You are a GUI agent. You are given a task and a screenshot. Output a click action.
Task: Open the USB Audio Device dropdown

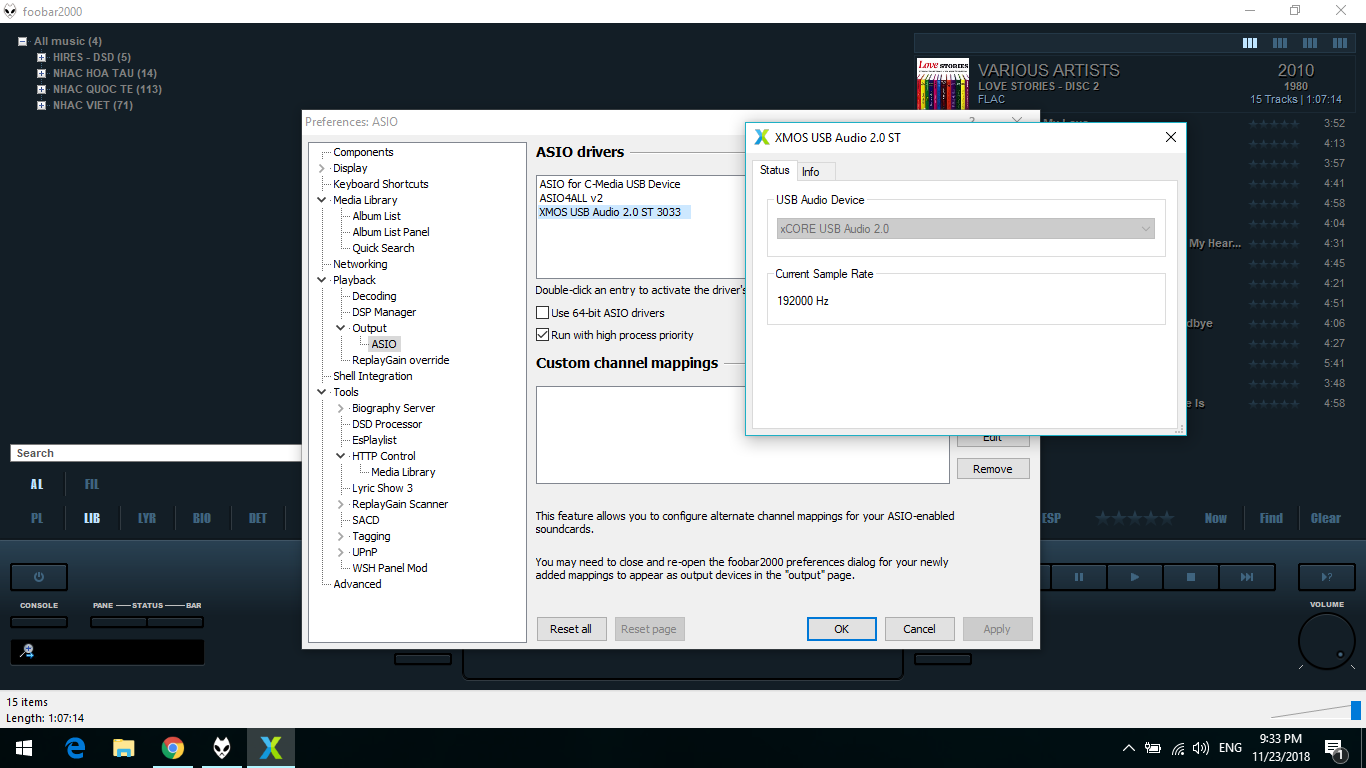point(965,229)
